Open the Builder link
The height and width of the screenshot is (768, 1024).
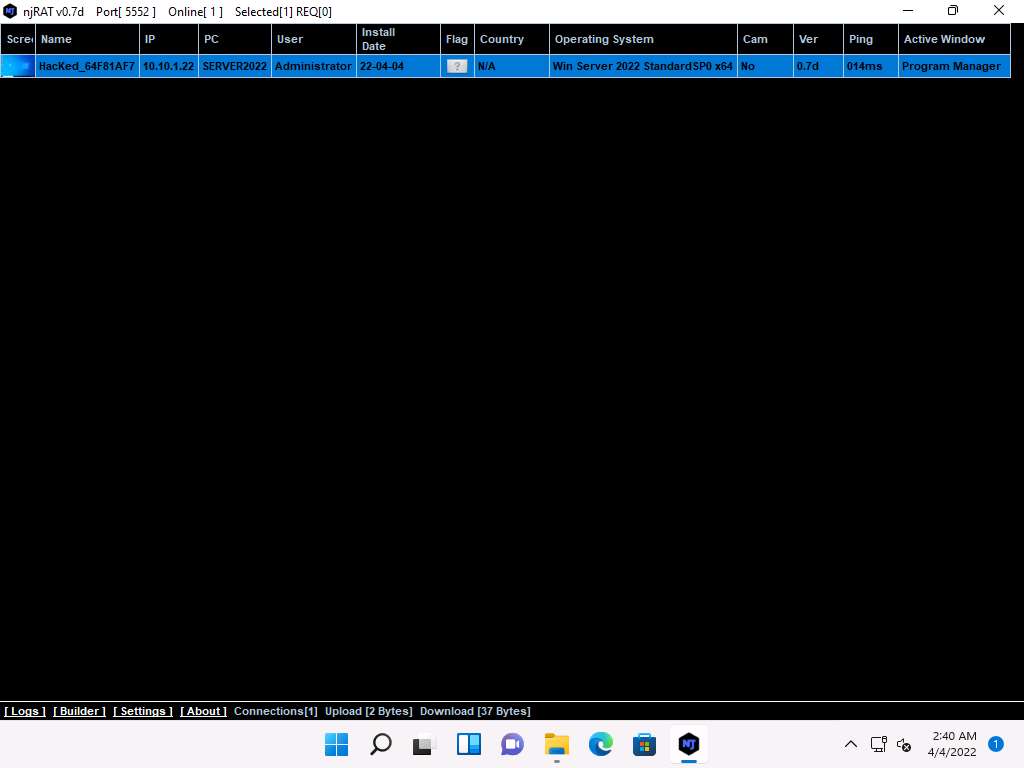[79, 711]
